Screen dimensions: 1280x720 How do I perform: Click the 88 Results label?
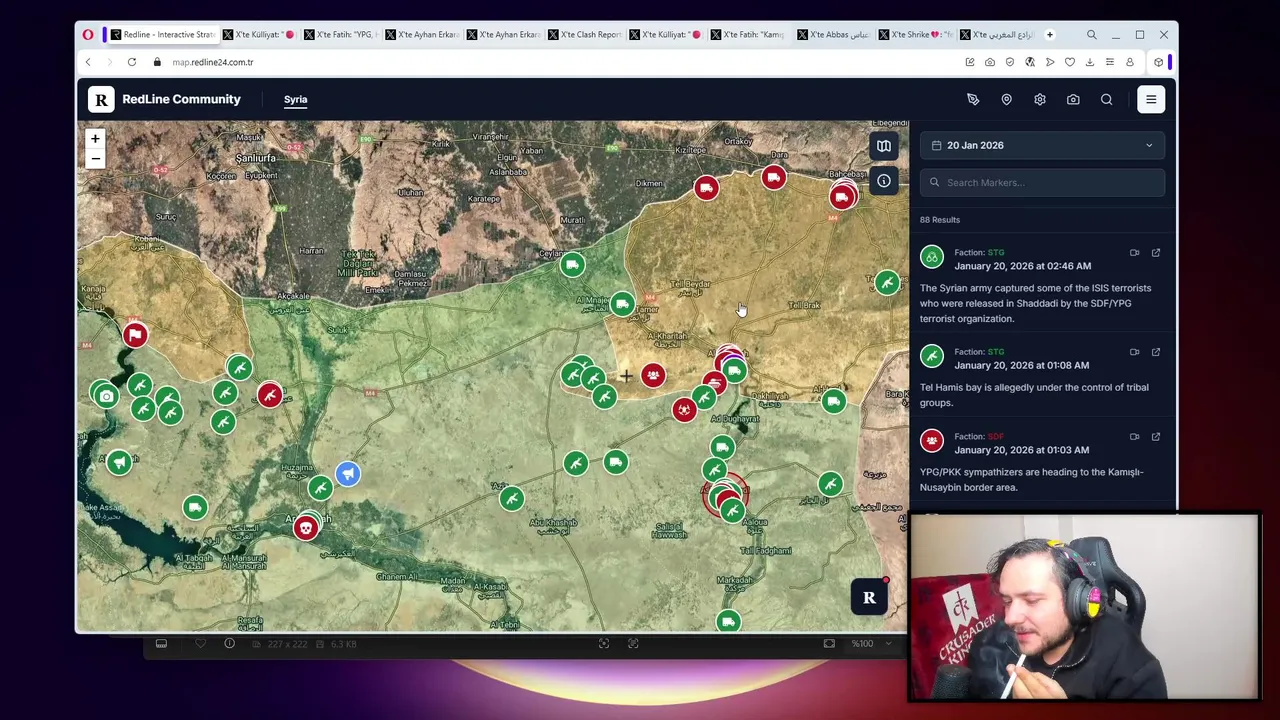click(x=940, y=220)
